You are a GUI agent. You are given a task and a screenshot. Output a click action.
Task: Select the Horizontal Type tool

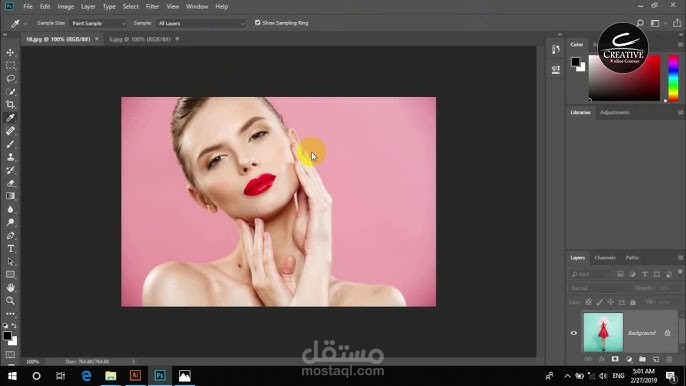pos(10,249)
